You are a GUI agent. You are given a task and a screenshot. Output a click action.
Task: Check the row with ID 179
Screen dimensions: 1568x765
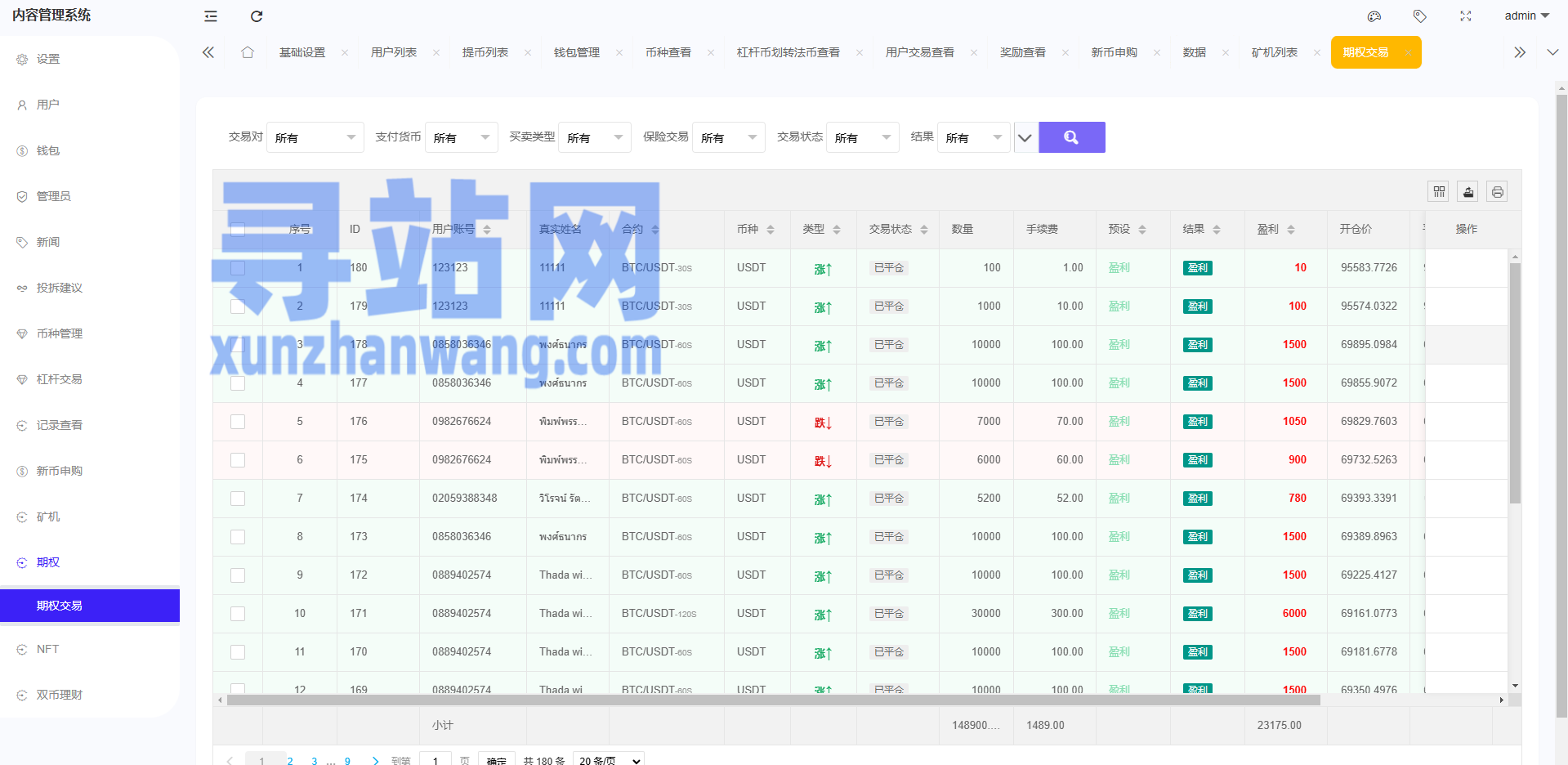(x=238, y=306)
